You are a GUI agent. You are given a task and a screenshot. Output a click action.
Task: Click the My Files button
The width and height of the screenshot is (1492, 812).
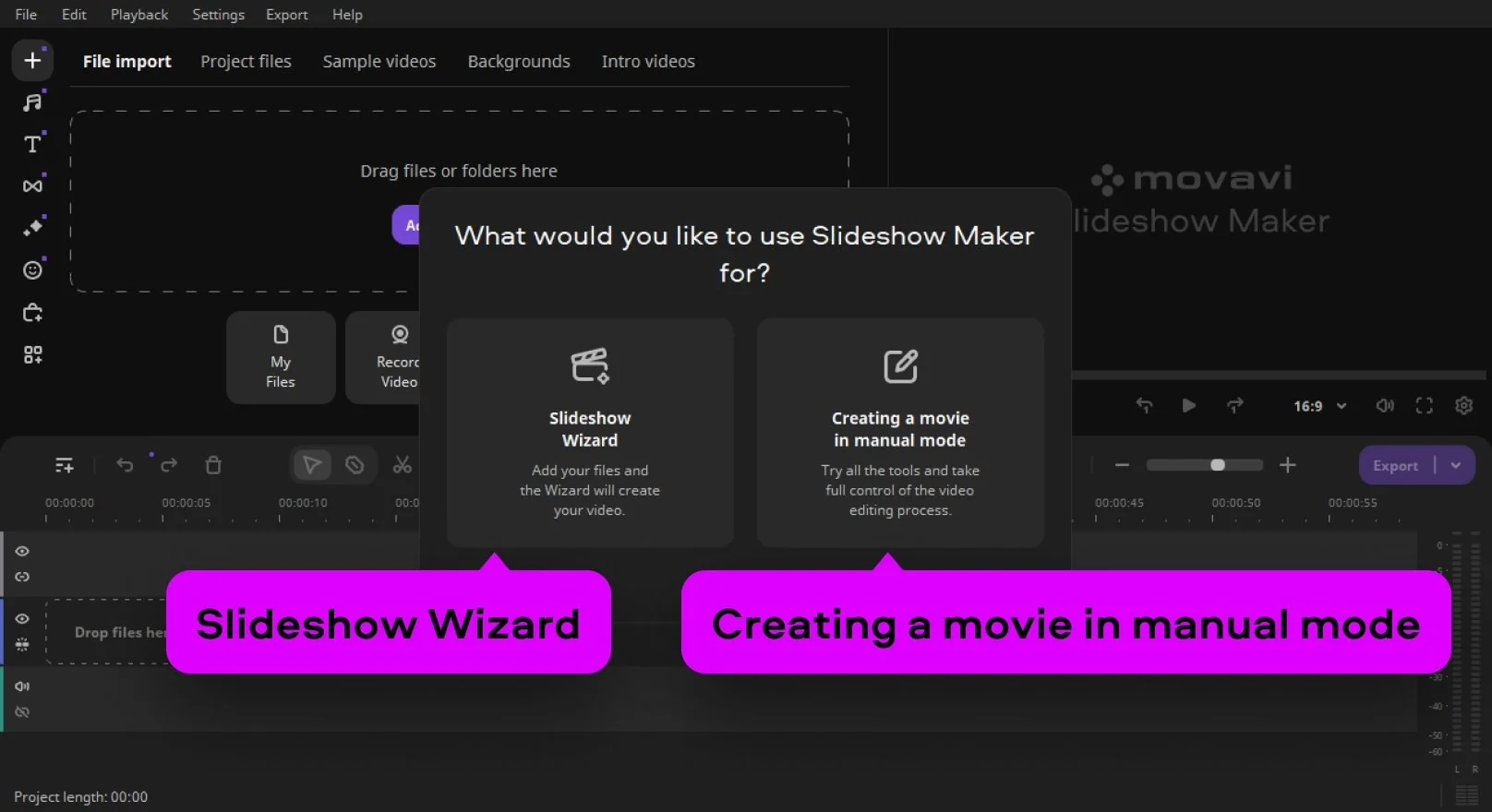click(281, 357)
